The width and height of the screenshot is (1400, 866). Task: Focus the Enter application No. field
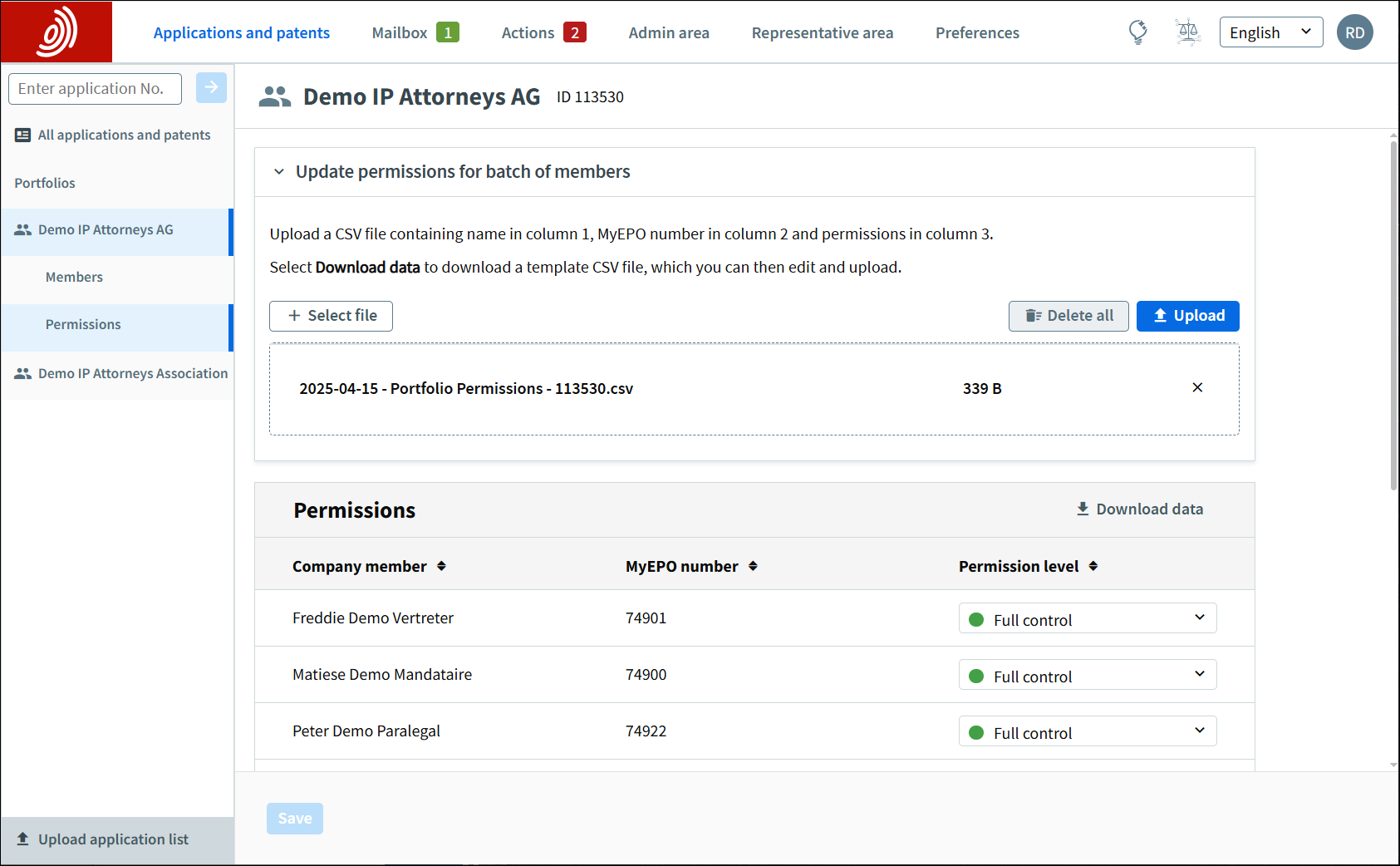[95, 88]
